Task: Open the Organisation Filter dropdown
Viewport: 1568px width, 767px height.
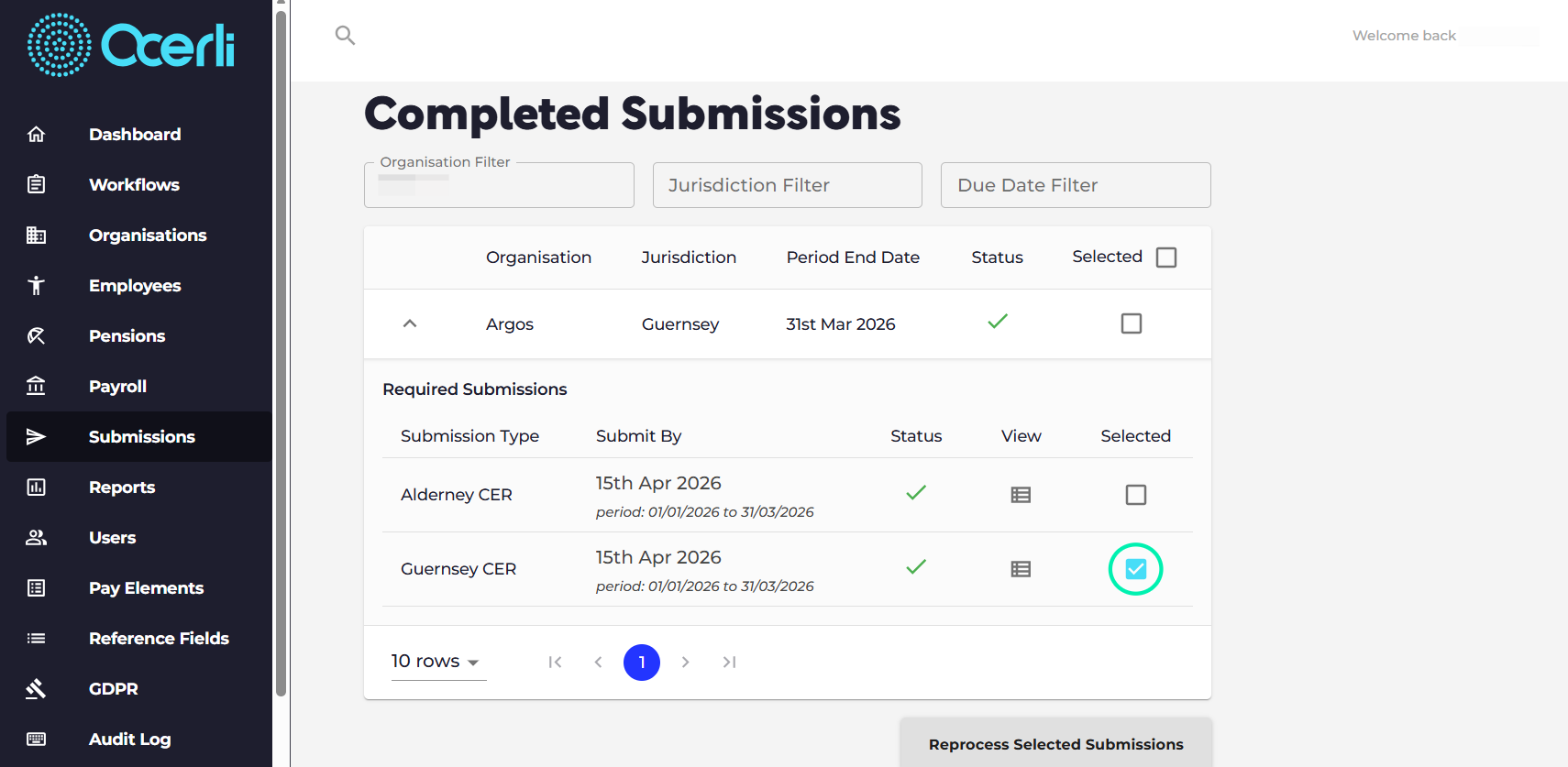Action: (499, 185)
